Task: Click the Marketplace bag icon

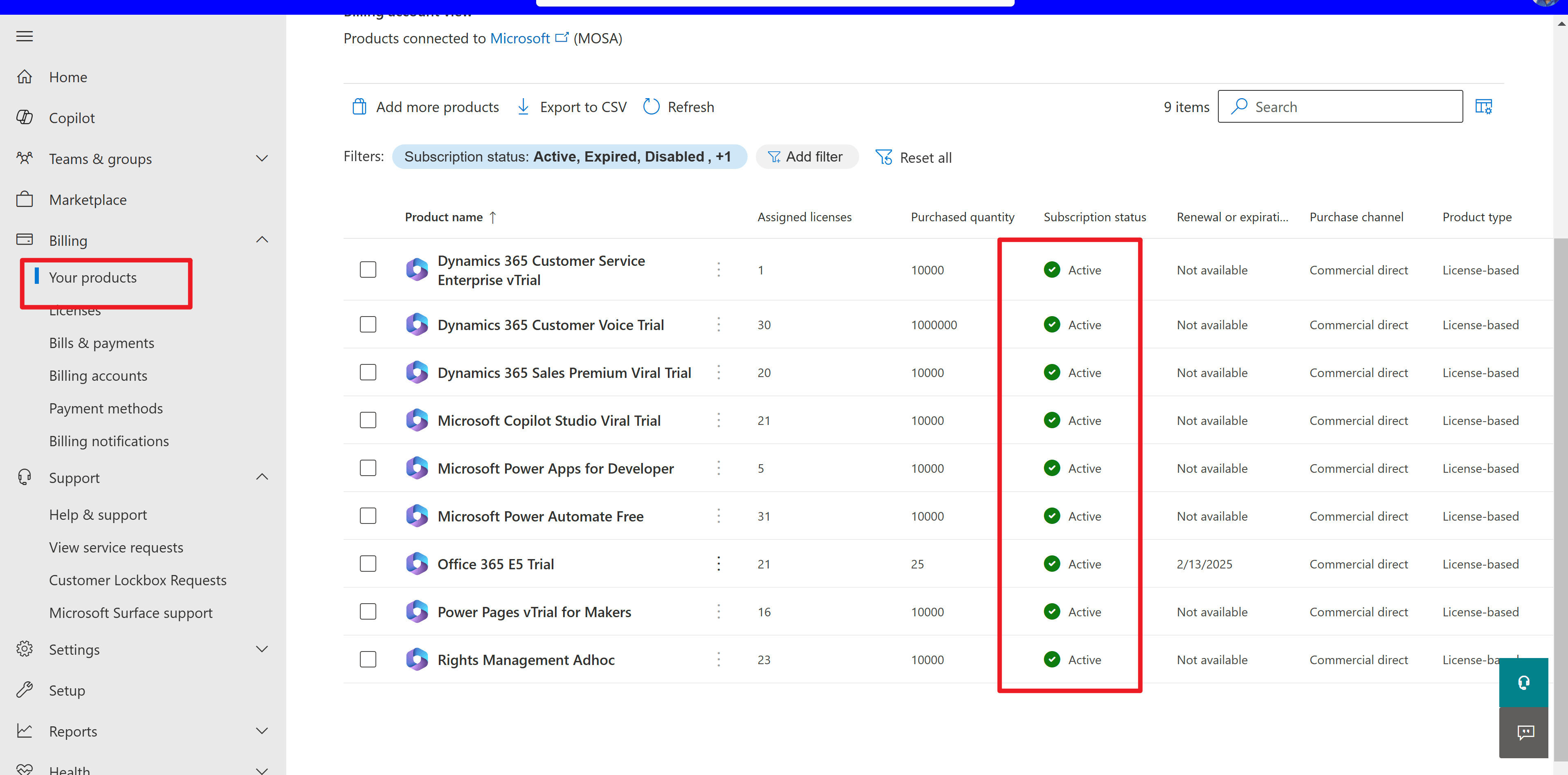Action: (25, 199)
